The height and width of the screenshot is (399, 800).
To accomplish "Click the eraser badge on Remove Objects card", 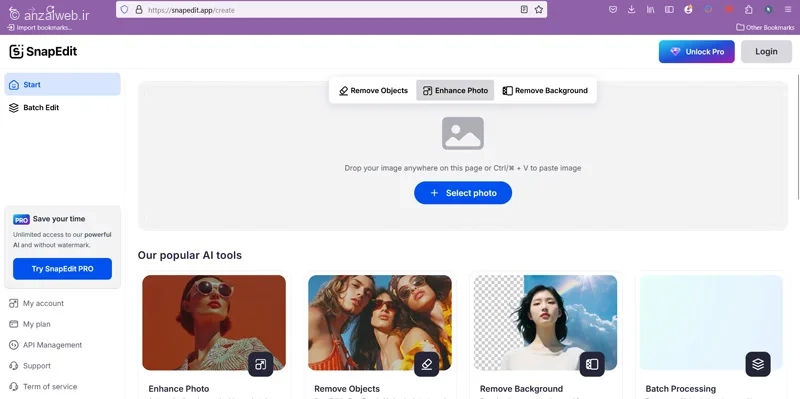I will click(427, 364).
